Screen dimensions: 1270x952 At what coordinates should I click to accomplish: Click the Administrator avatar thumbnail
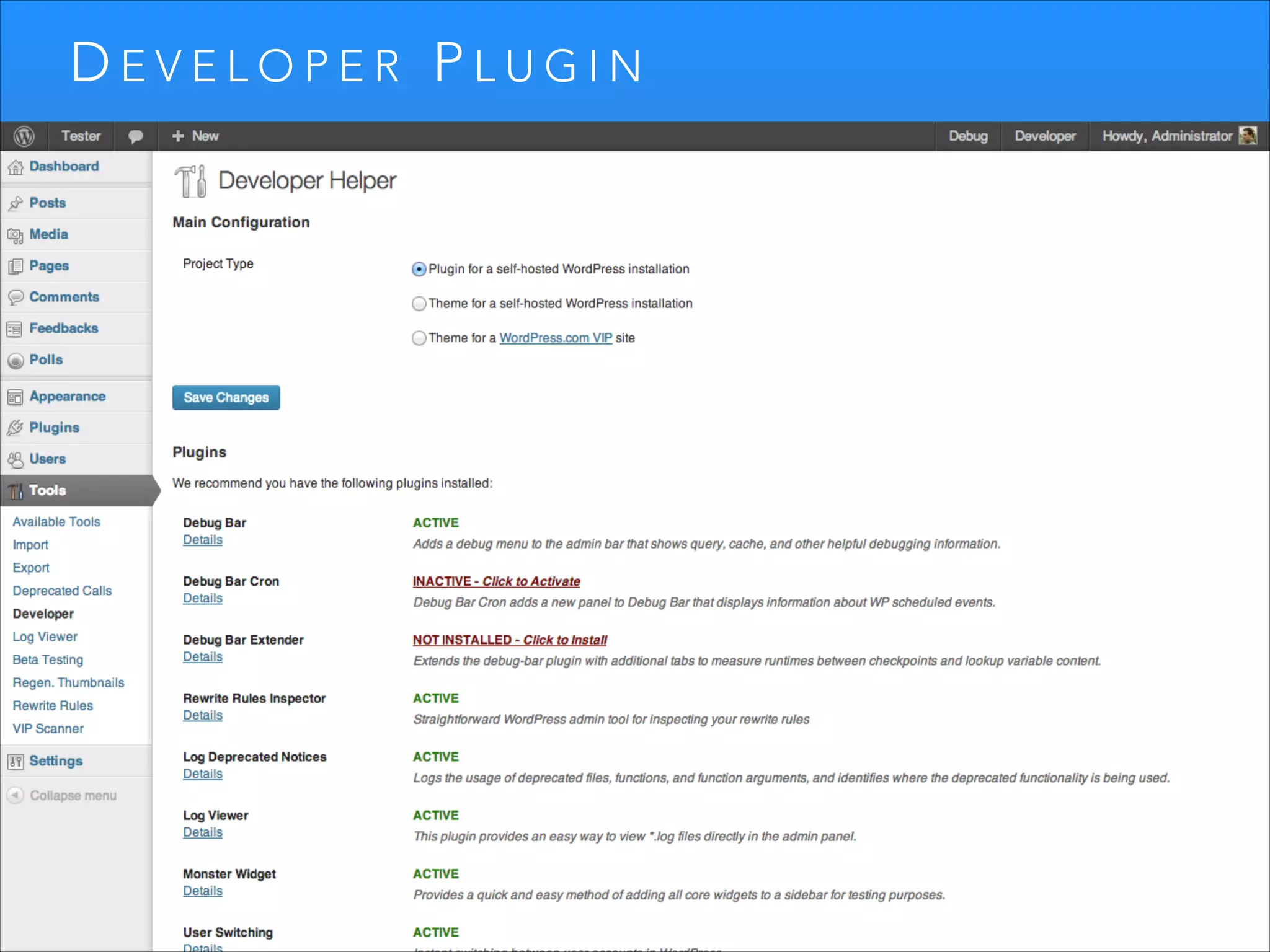(x=1248, y=136)
